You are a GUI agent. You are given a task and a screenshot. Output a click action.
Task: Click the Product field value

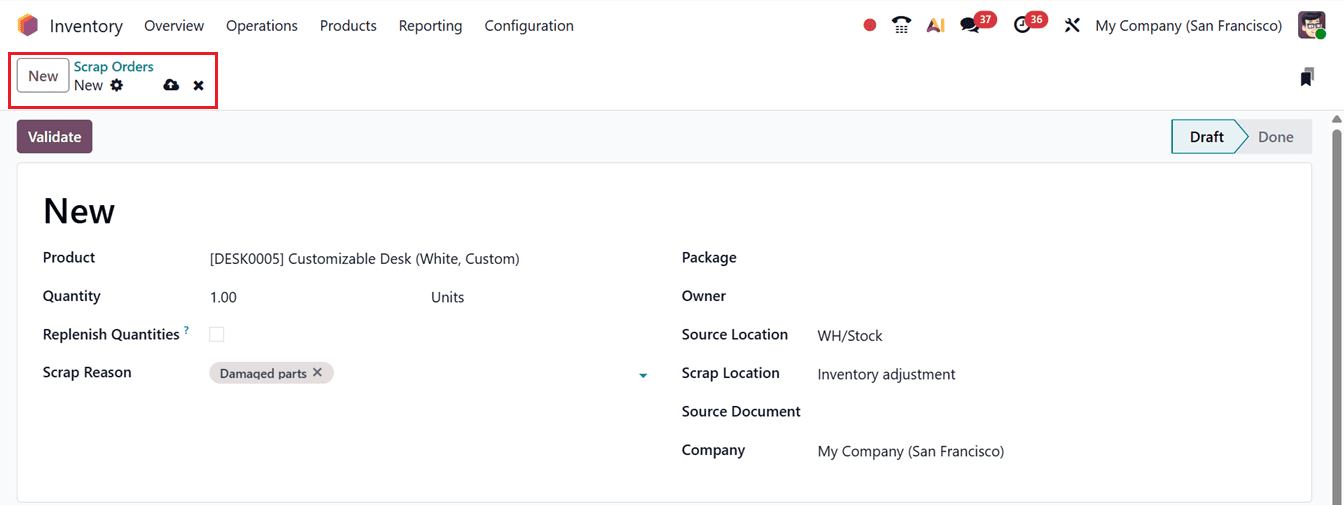(x=365, y=259)
